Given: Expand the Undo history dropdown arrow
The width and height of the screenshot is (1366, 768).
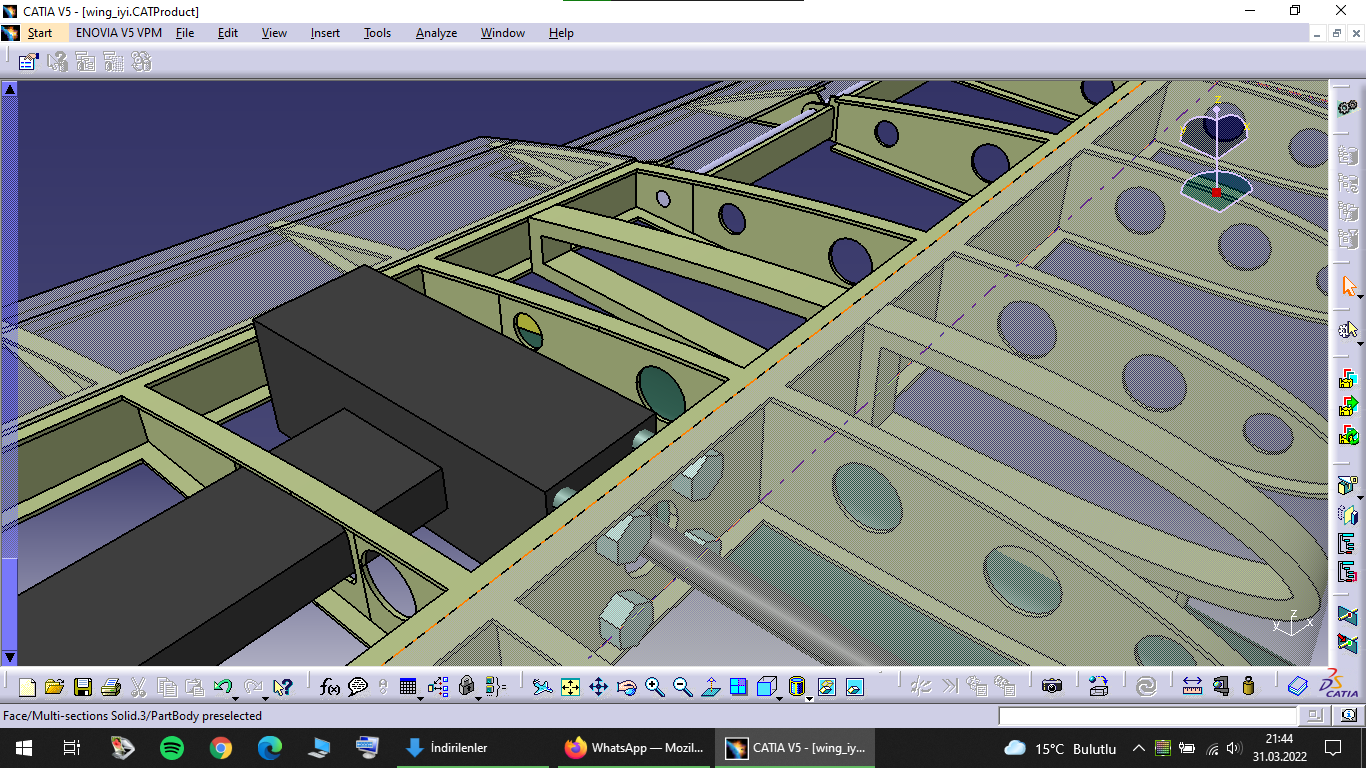Looking at the screenshot, I should click(234, 696).
